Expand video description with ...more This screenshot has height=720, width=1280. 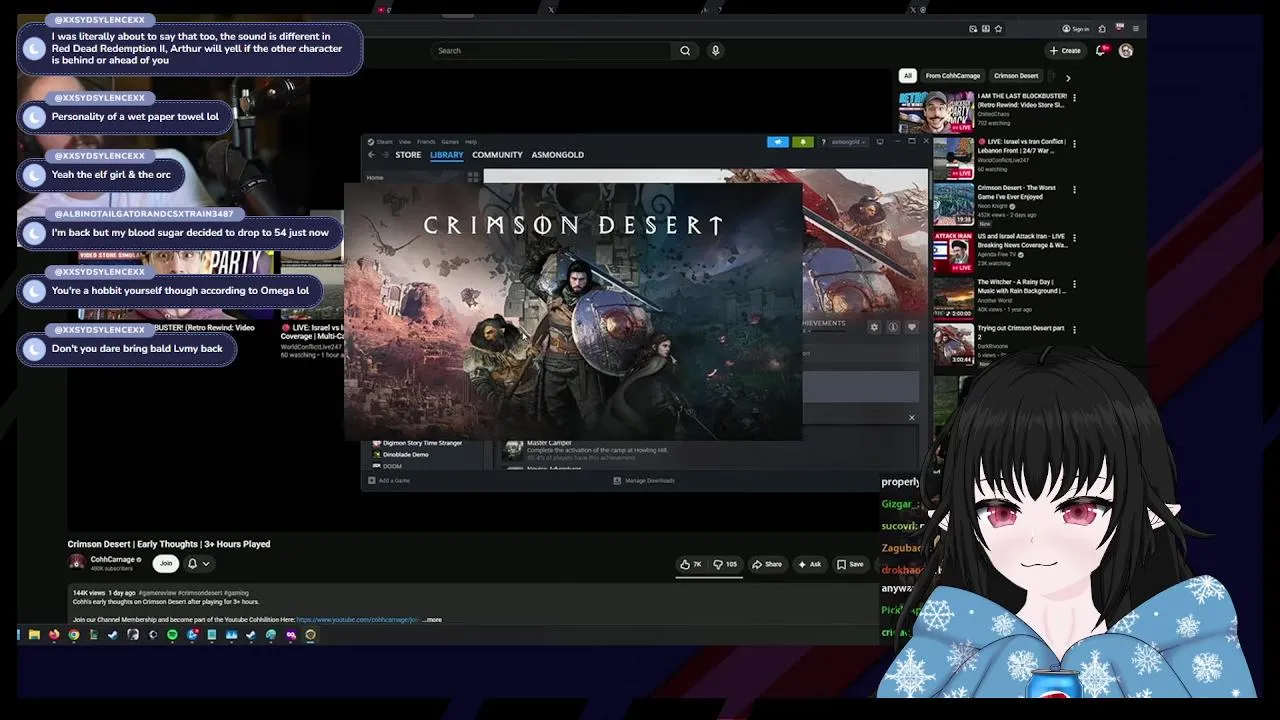coord(432,620)
